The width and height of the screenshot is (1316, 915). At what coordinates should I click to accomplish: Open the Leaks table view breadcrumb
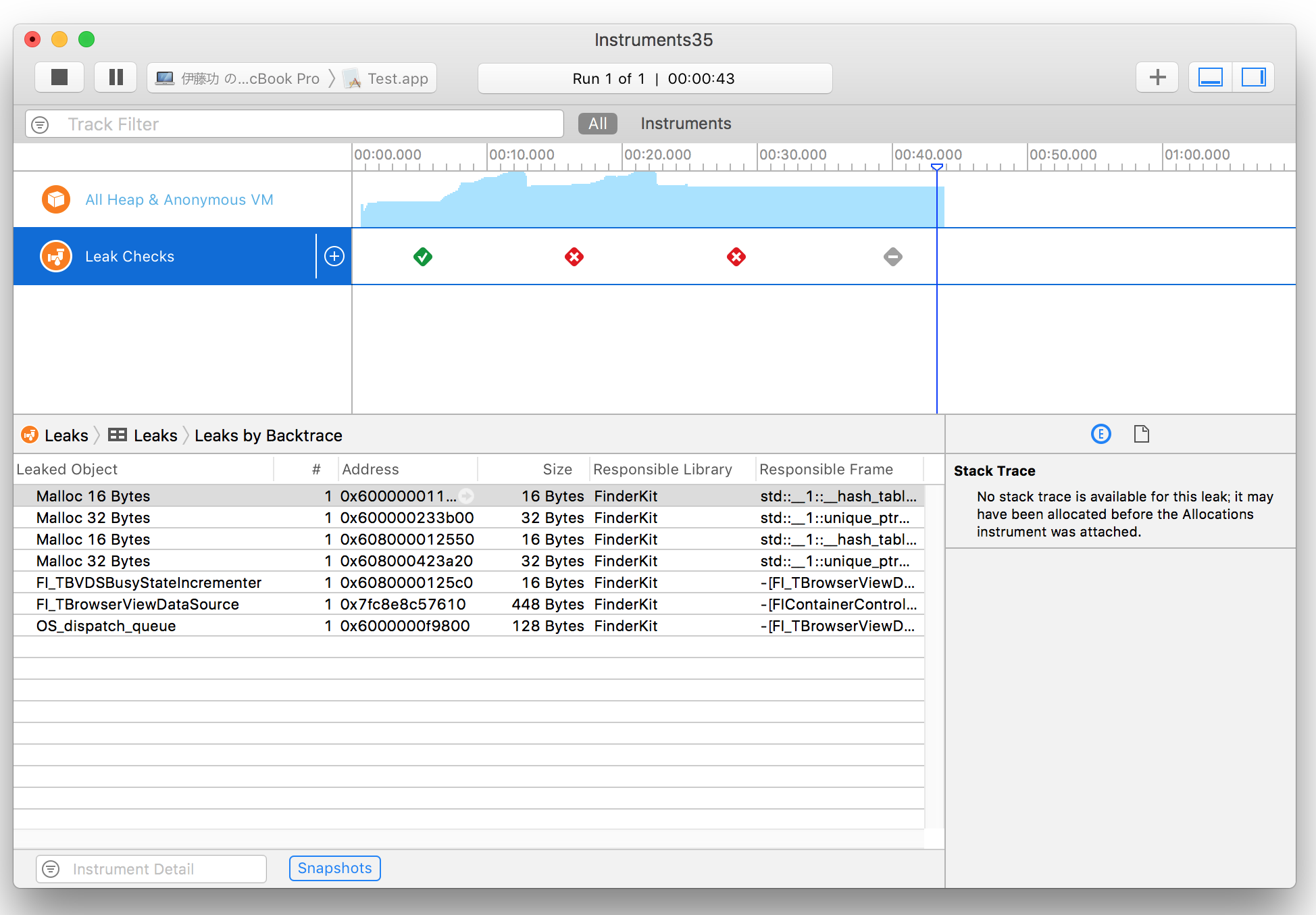point(143,435)
